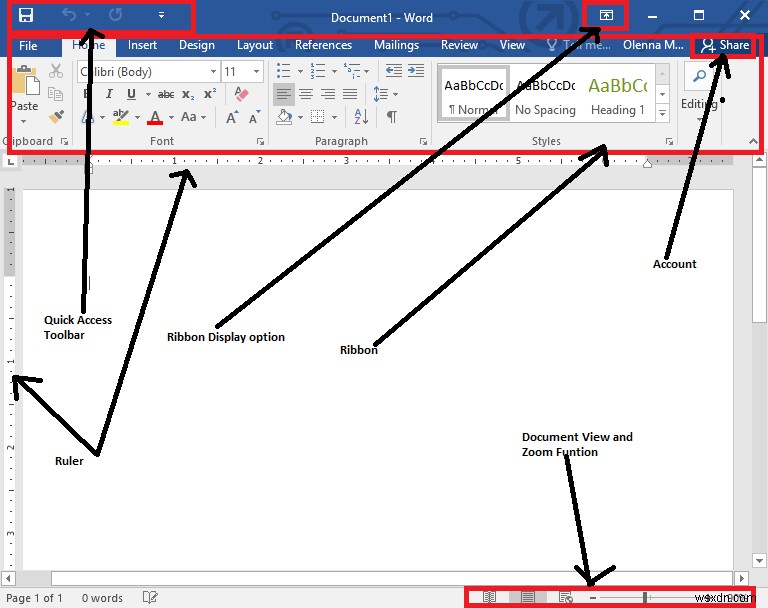The height and width of the screenshot is (608, 768).
Task: Click the Shading paint bucket icon
Action: (285, 117)
